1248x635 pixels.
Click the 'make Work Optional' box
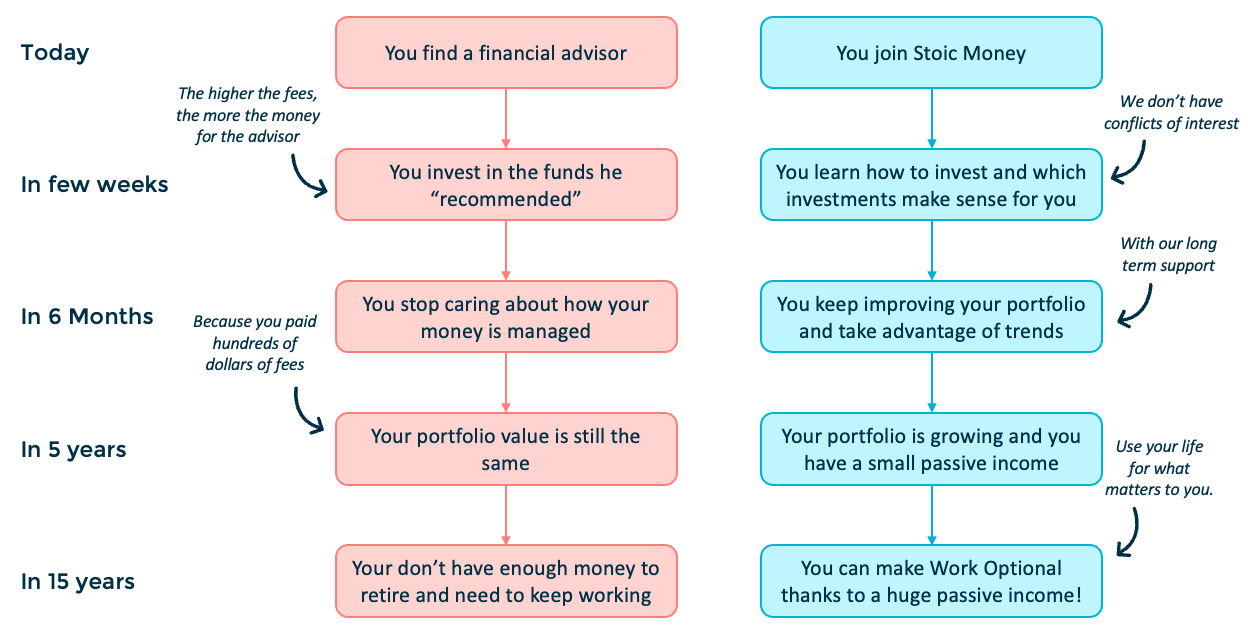coord(931,581)
